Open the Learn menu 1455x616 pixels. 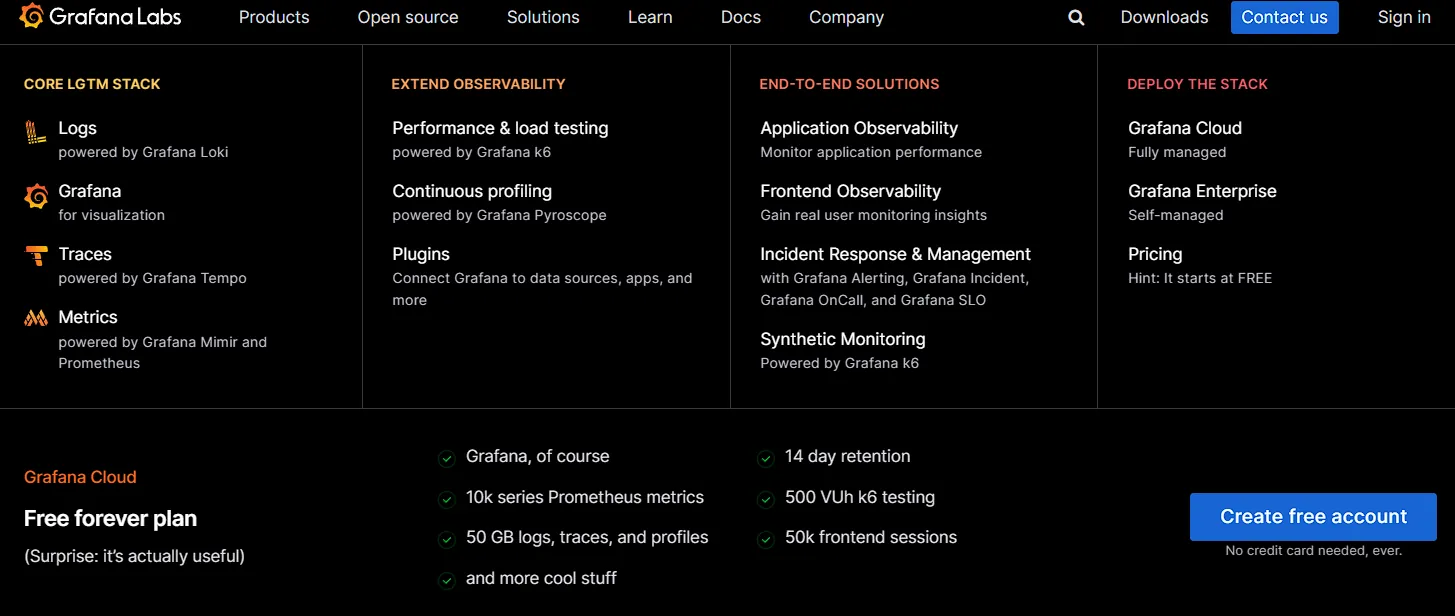650,17
